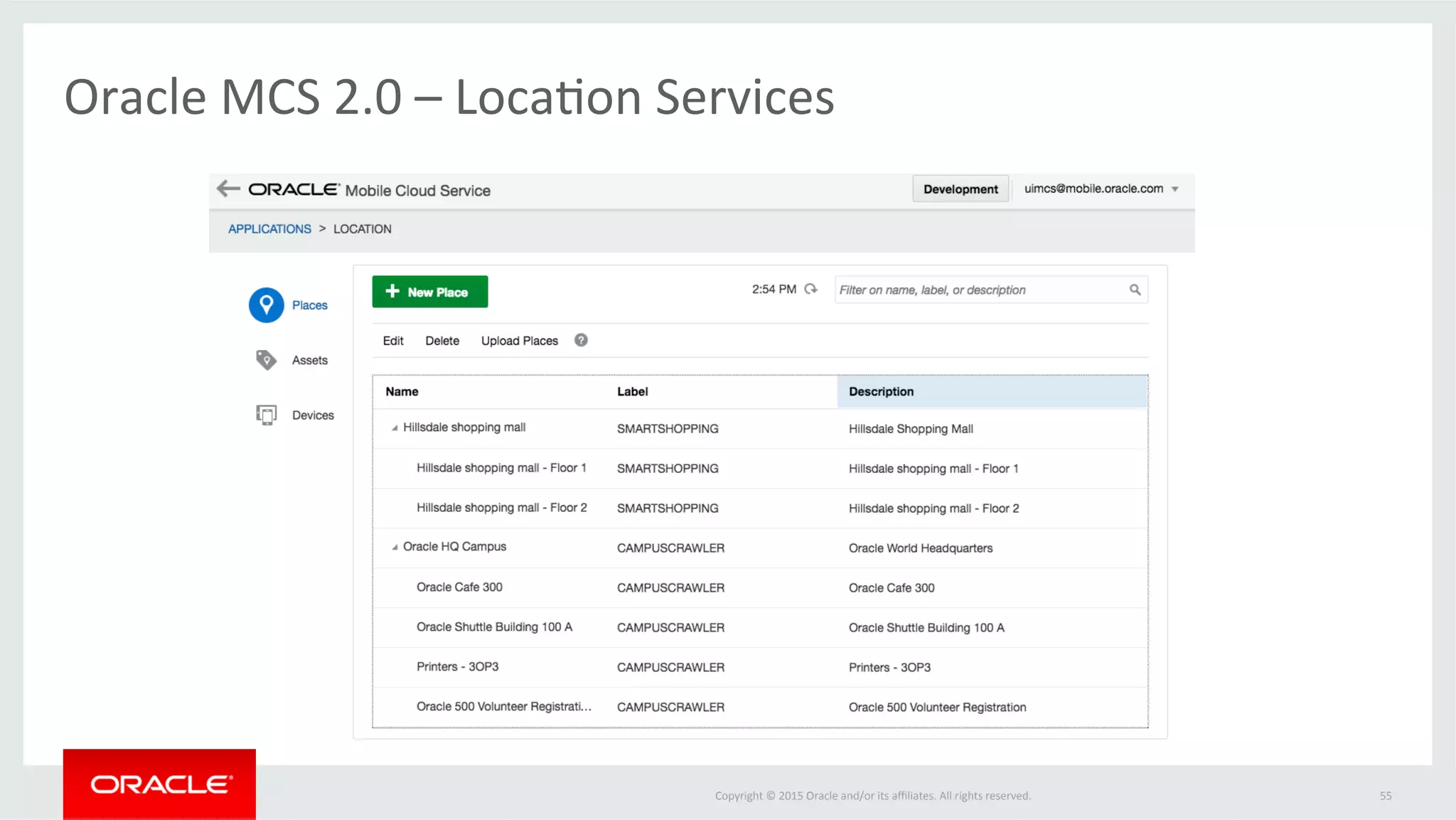Click the Edit action
Viewport: 1456px width, 820px height.
tap(393, 341)
